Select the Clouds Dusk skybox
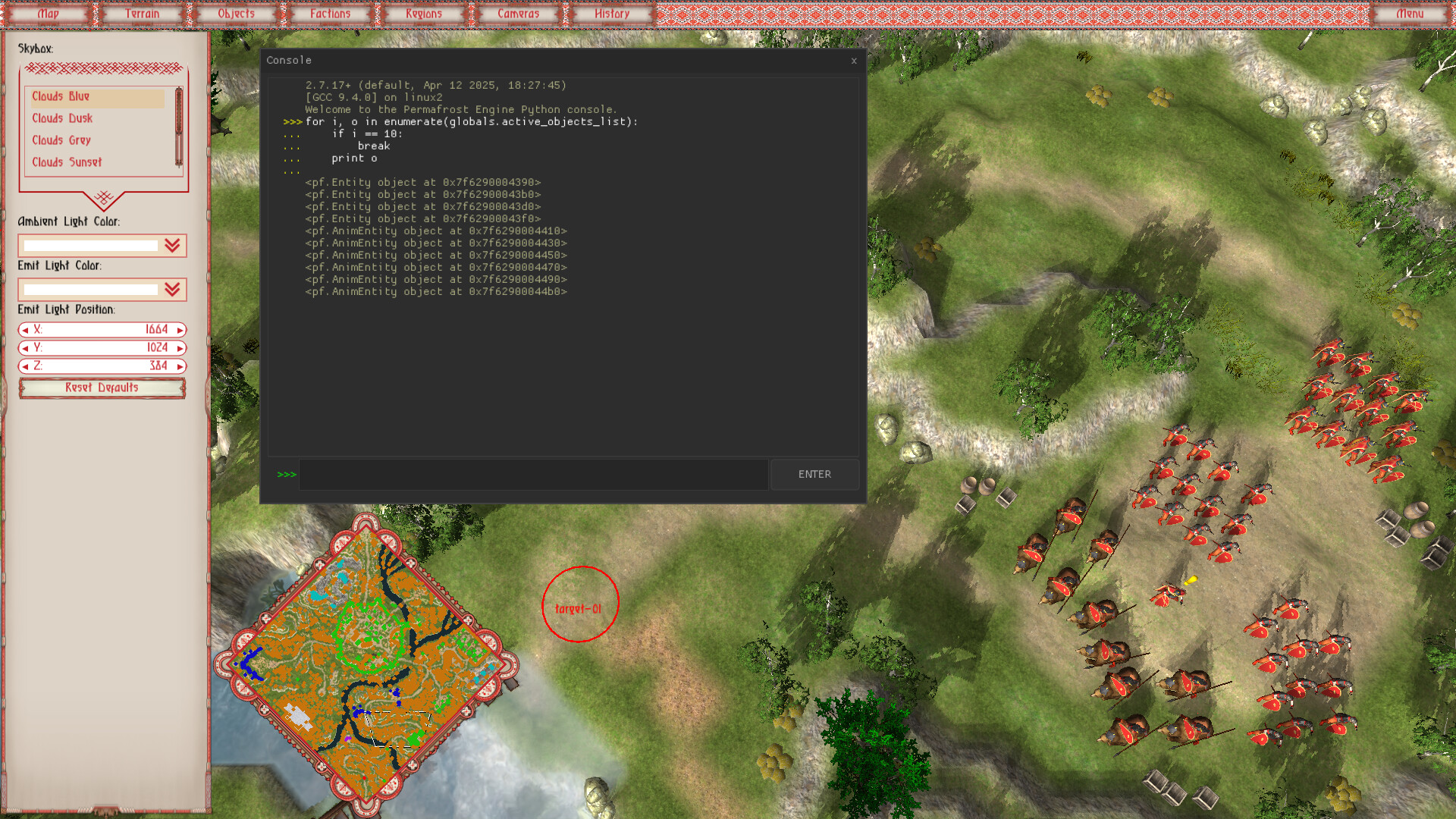The image size is (1456, 819). click(x=62, y=118)
